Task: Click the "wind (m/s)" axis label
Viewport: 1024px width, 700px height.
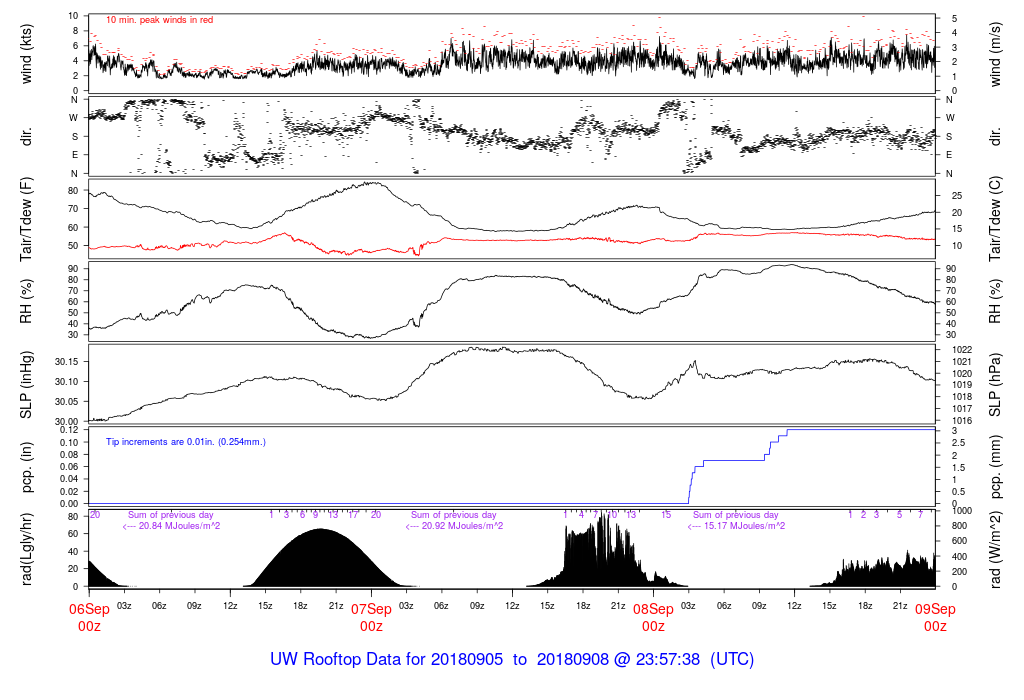Action: 995,54
